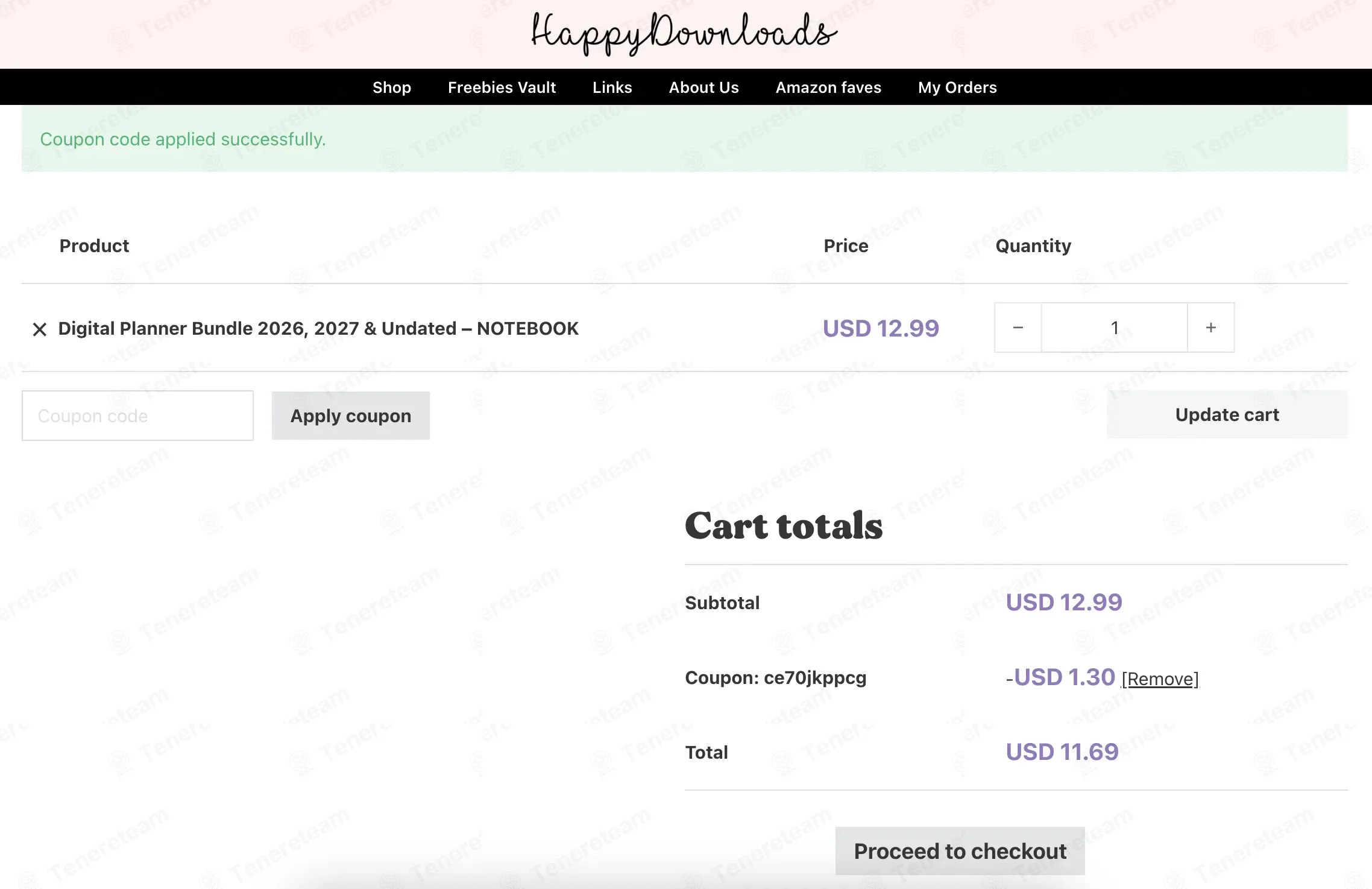1372x889 pixels.
Task: Open the HappyDownloads logo homepage
Action: tap(684, 33)
